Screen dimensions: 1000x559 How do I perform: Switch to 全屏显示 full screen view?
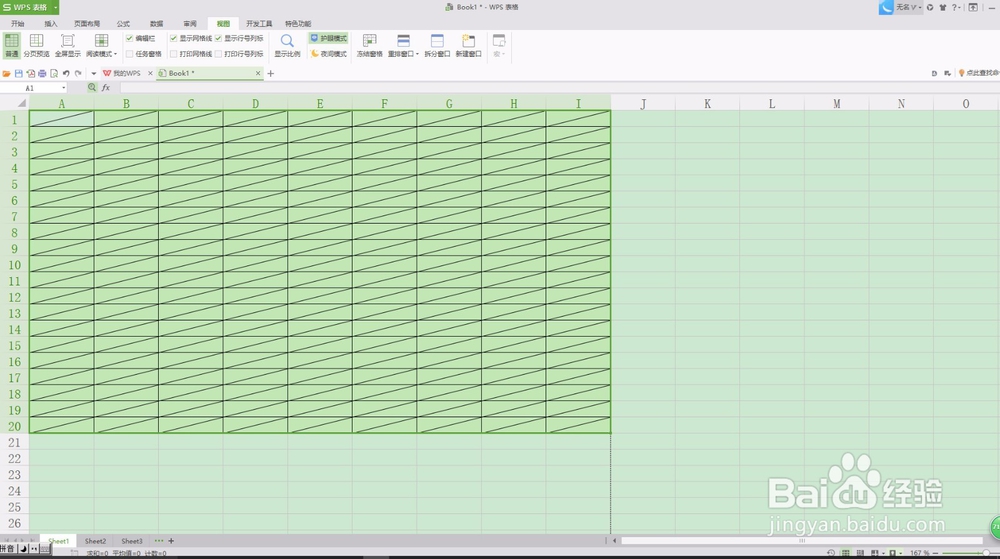point(68,45)
